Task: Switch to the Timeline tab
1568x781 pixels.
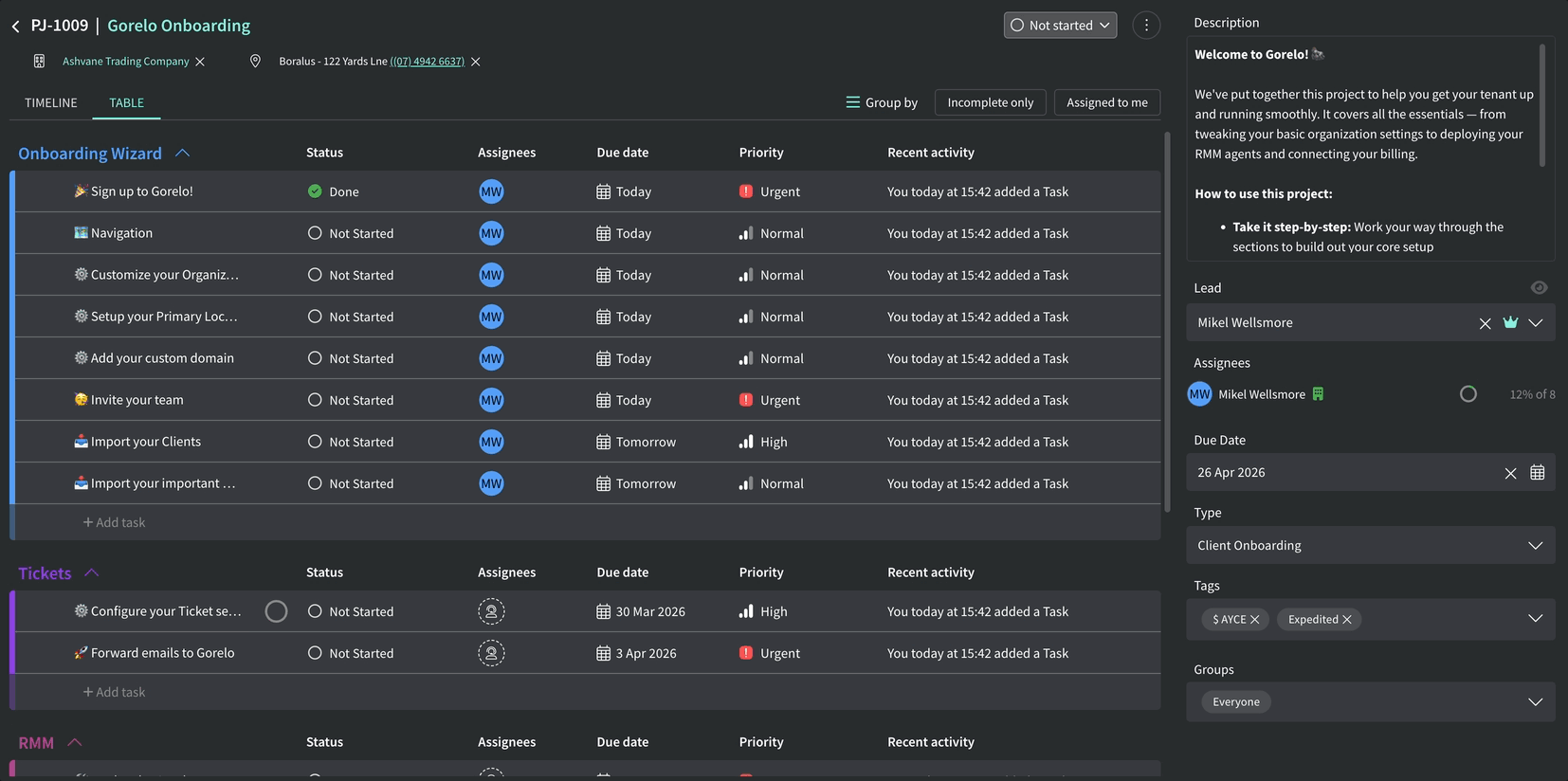Action: (51, 102)
